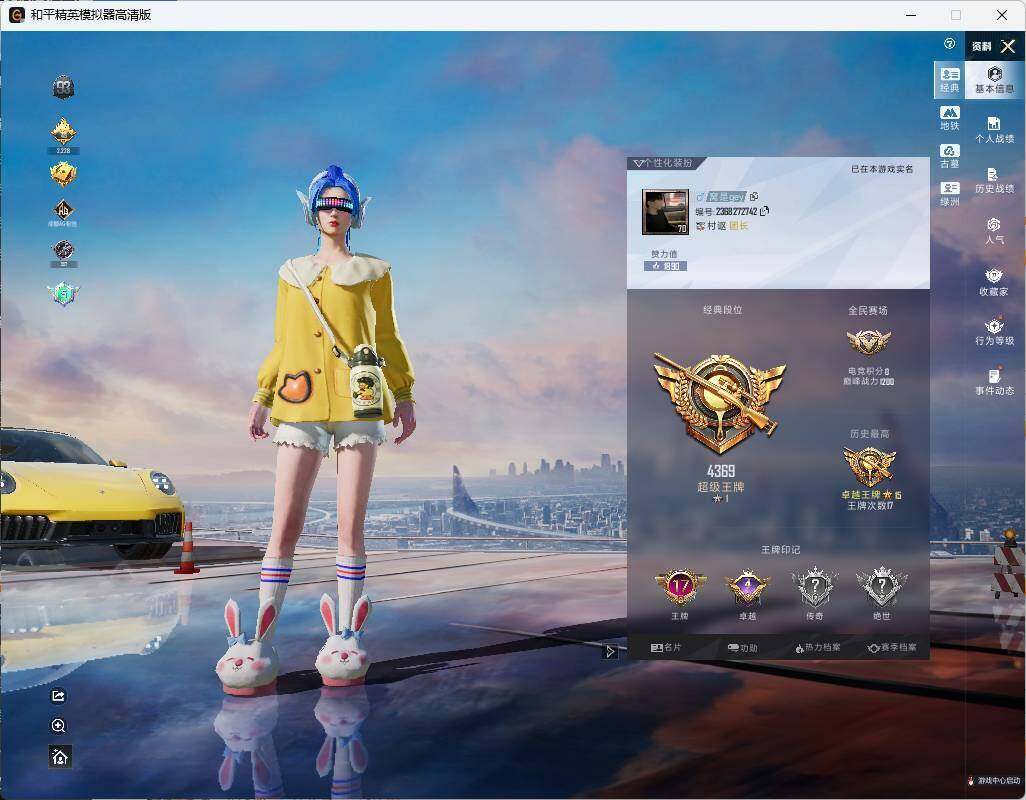Expand the 个性化装扮 dropdown header
1026x800 pixels.
point(663,163)
